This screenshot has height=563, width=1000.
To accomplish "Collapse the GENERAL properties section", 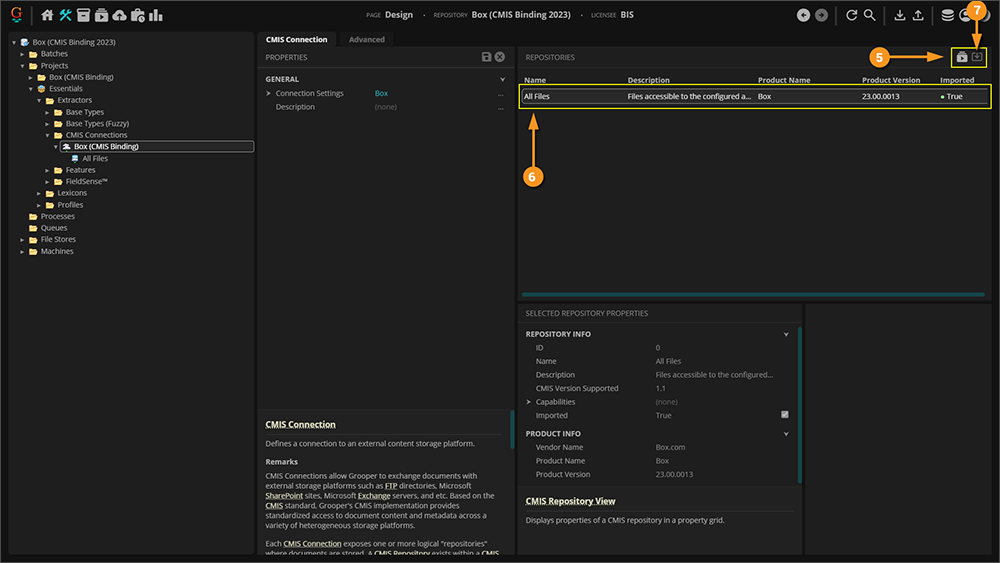I will [502, 79].
